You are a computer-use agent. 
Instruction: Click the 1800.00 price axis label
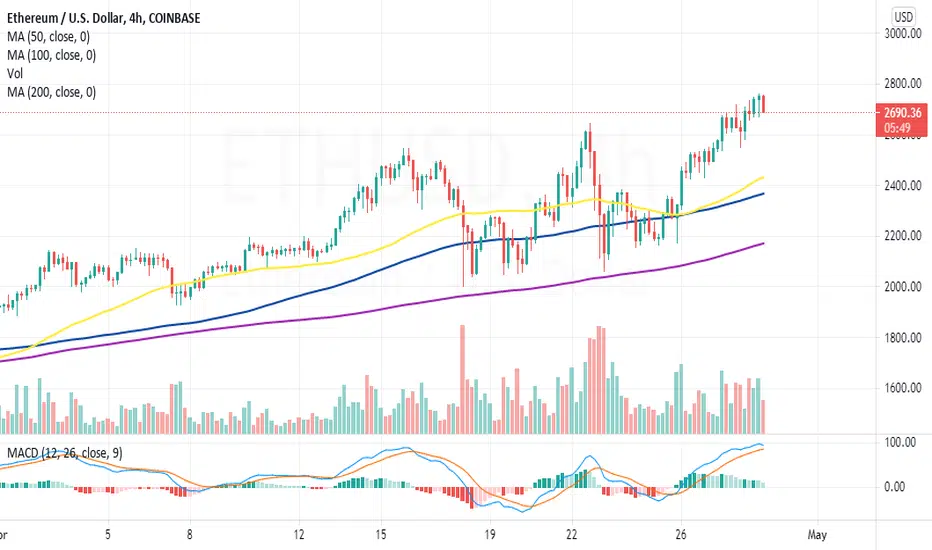point(903,338)
